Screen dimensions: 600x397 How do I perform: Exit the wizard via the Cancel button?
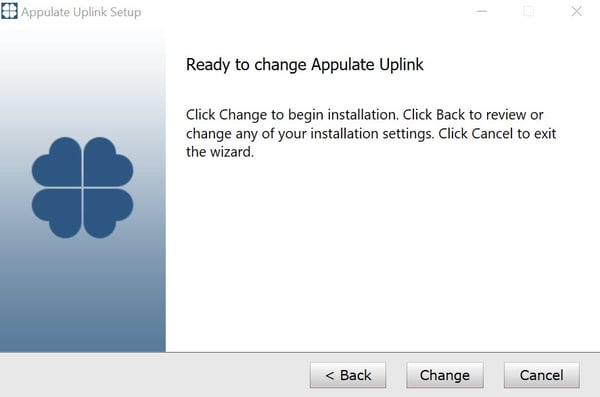tap(541, 375)
